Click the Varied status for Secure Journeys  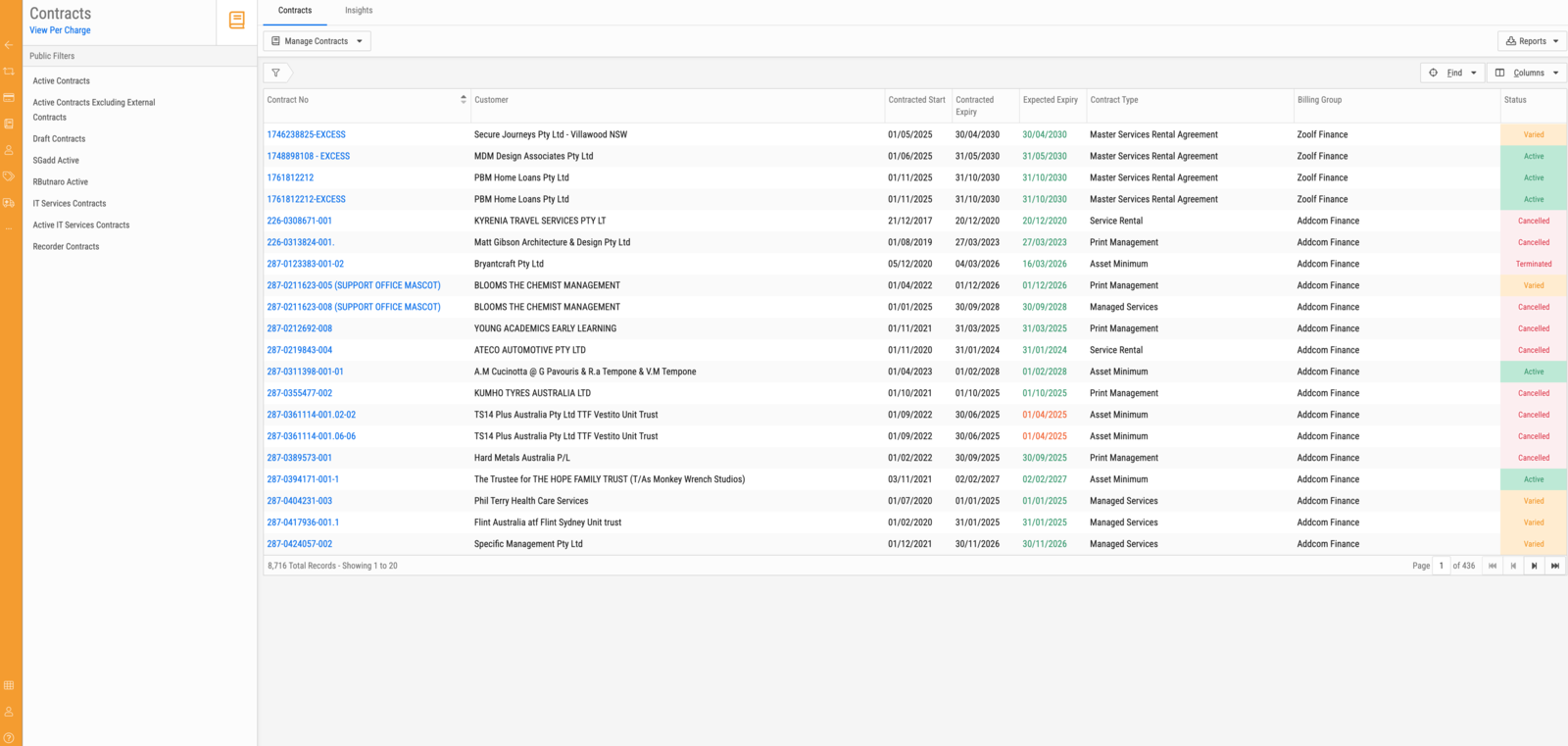pyautogui.click(x=1534, y=134)
